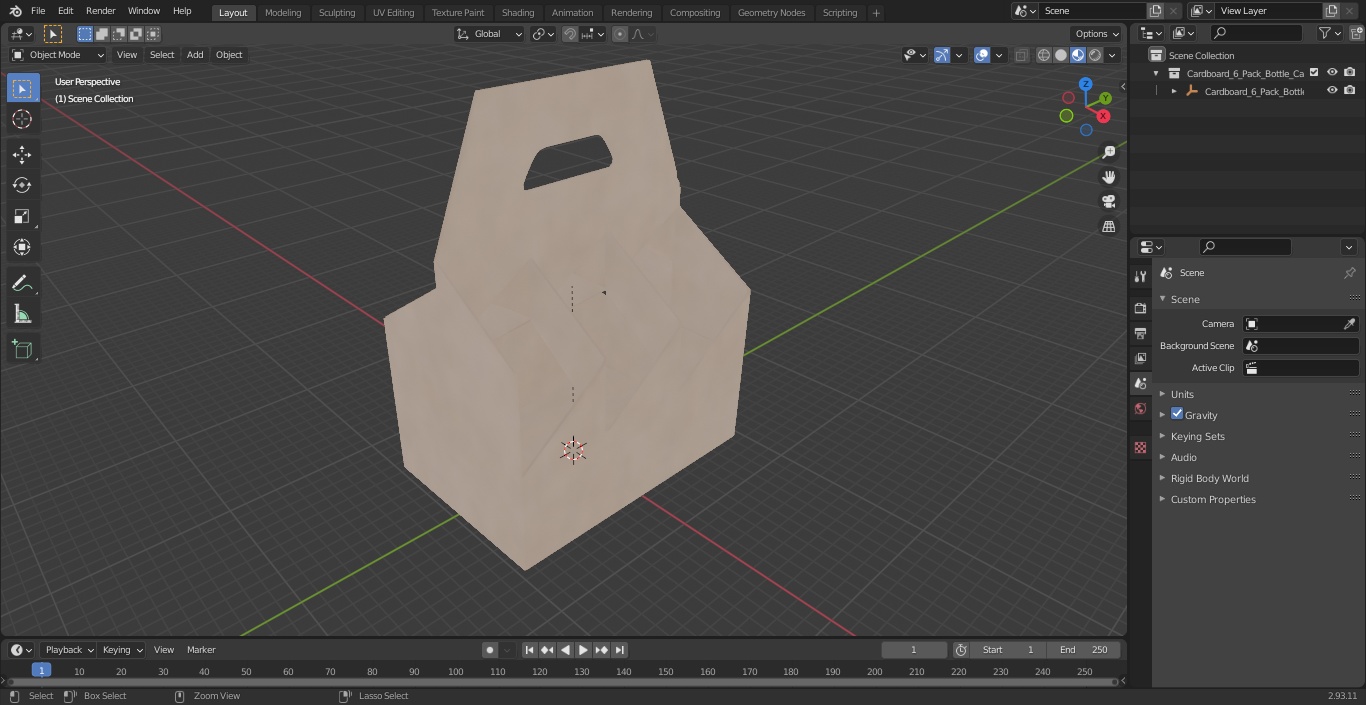The image size is (1366, 705).
Task: Choose the Move tool
Action: 22,154
